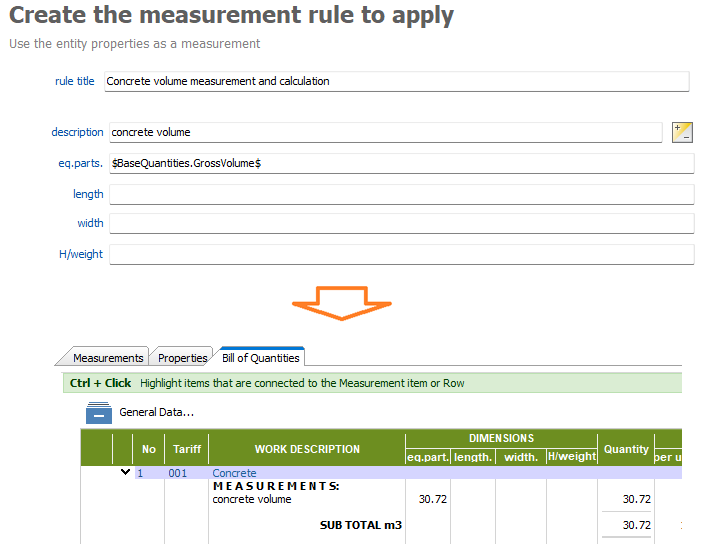This screenshot has width=728, height=557.
Task: Click the WORK DESCRIPTION column header
Action: 306,449
